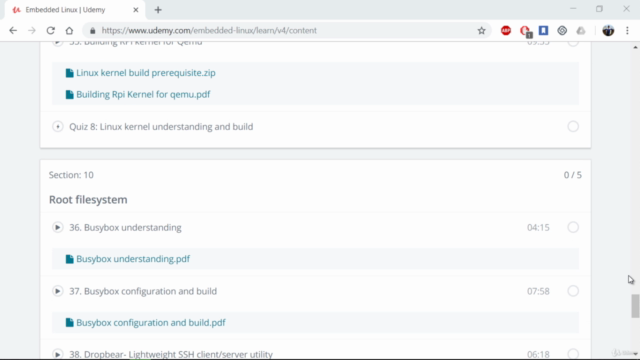This screenshot has width=640, height=360.
Task: Play lecture 36 Busybox understanding
Action: (x=58, y=227)
